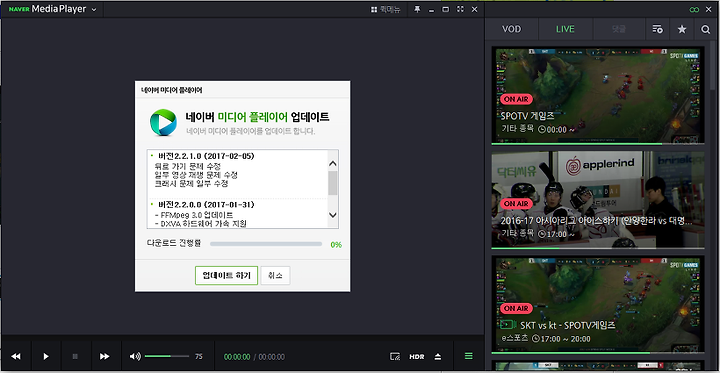
Task: Click the 크래시 문제 일부 수정 line
Action: tap(191, 184)
